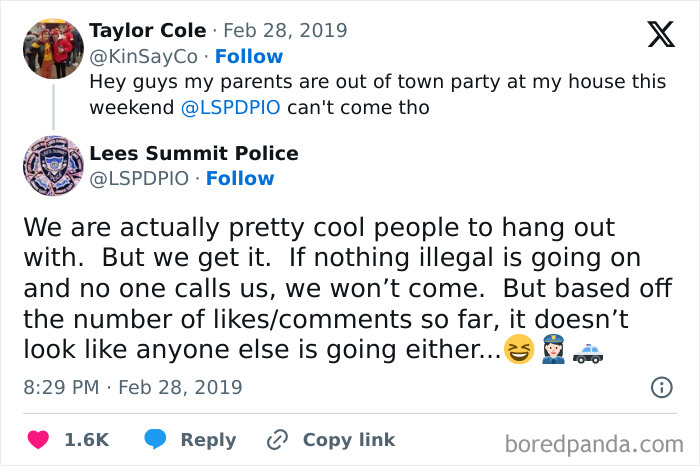Follow @KinSayCo account

(249, 56)
